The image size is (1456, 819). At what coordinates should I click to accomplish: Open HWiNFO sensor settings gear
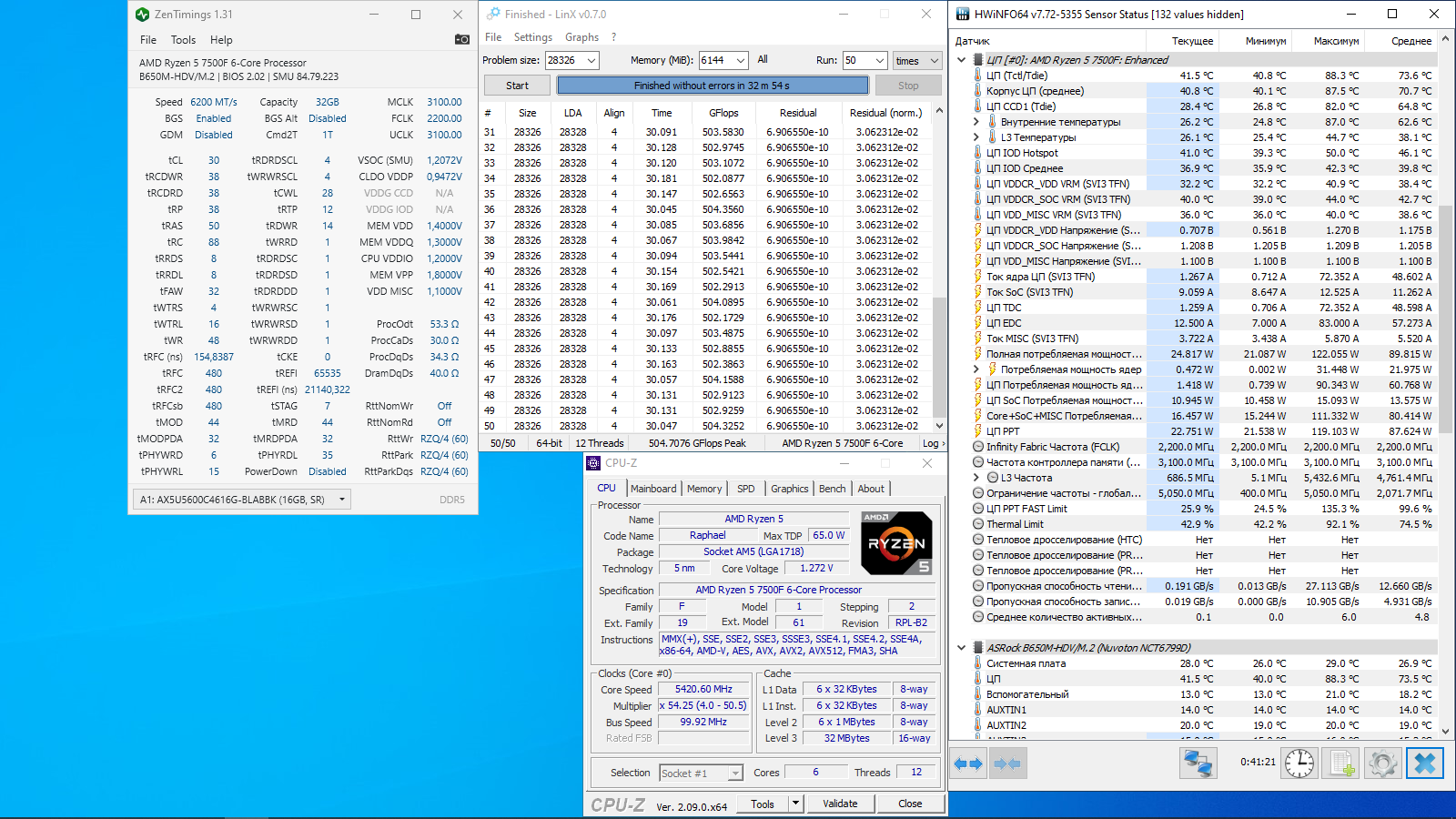coord(1382,763)
